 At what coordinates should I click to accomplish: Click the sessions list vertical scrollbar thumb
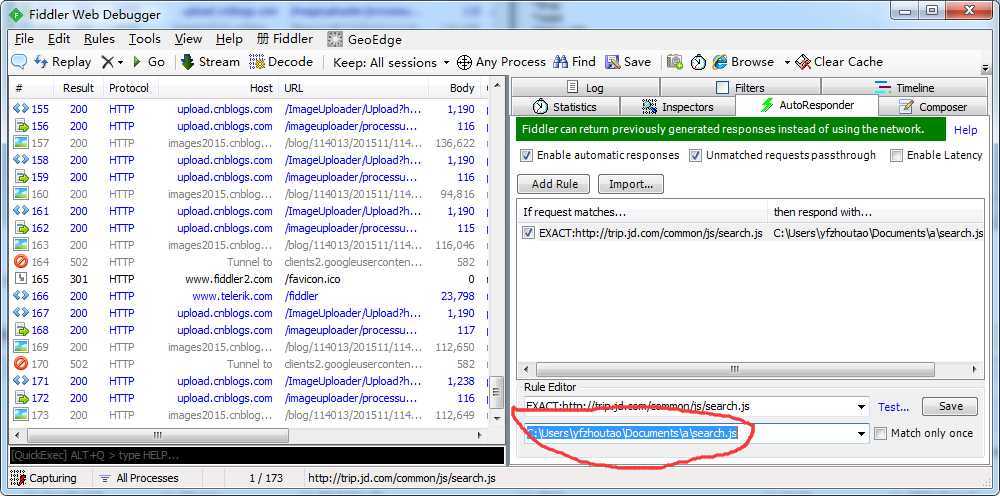(x=495, y=393)
